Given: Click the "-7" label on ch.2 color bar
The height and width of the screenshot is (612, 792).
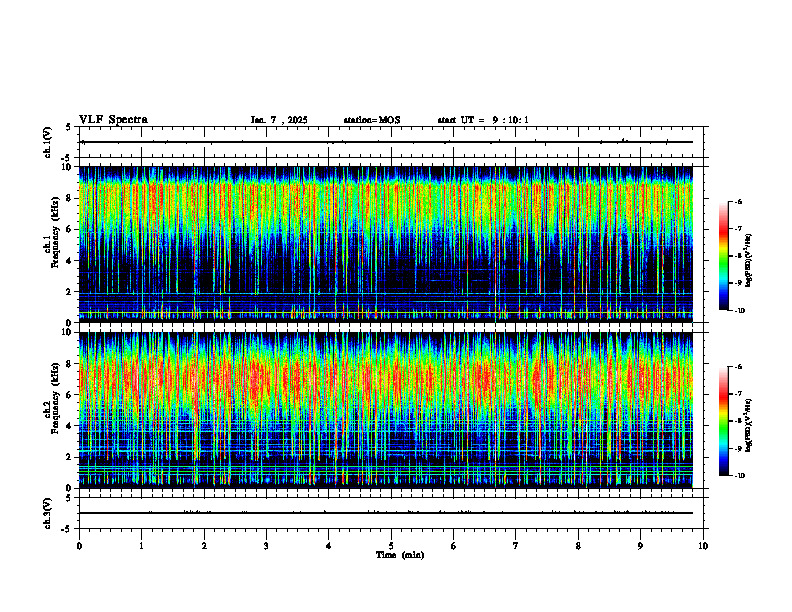Looking at the screenshot, I should 738,393.
